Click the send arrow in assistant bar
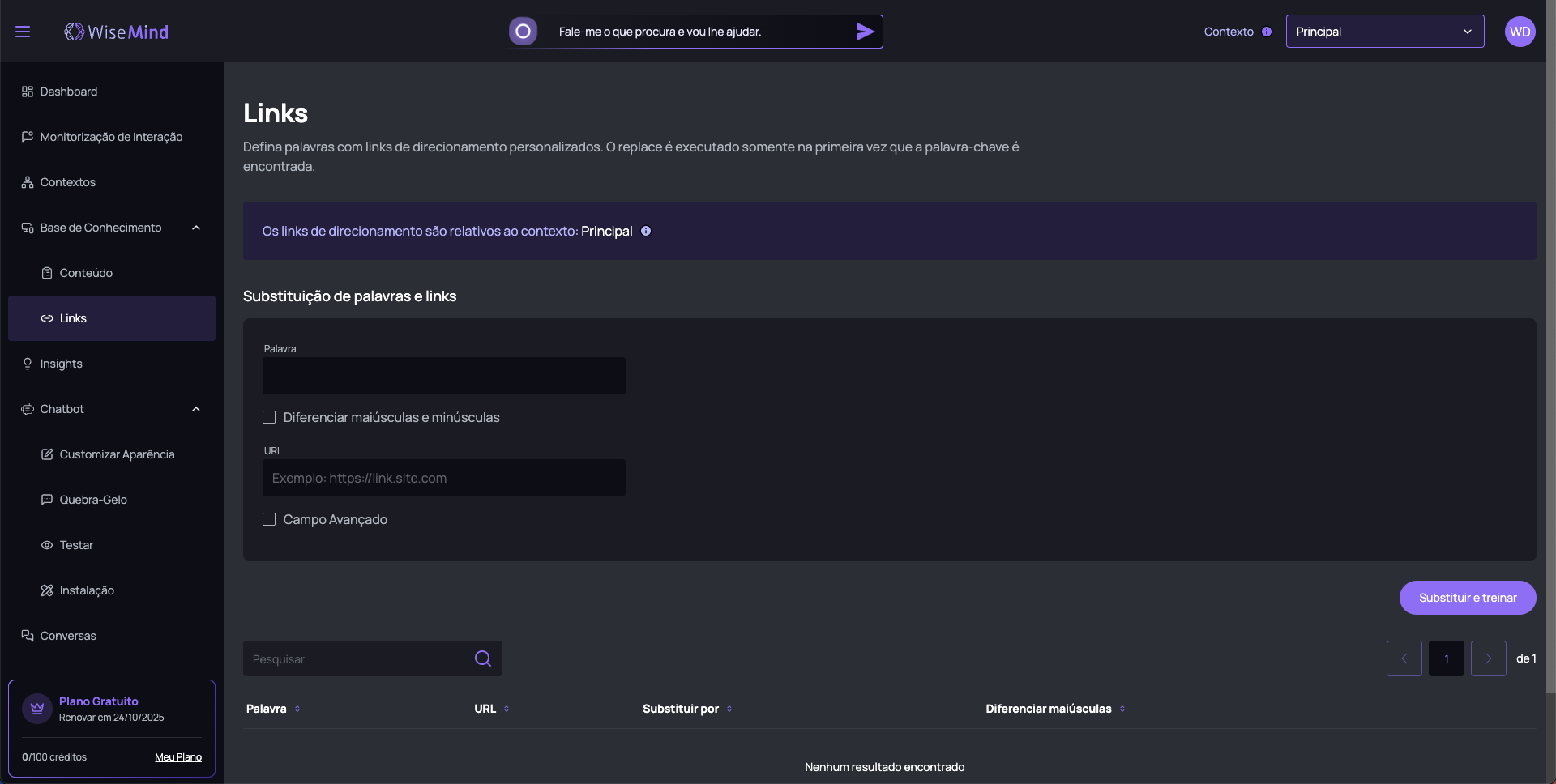1556x784 pixels. click(865, 32)
